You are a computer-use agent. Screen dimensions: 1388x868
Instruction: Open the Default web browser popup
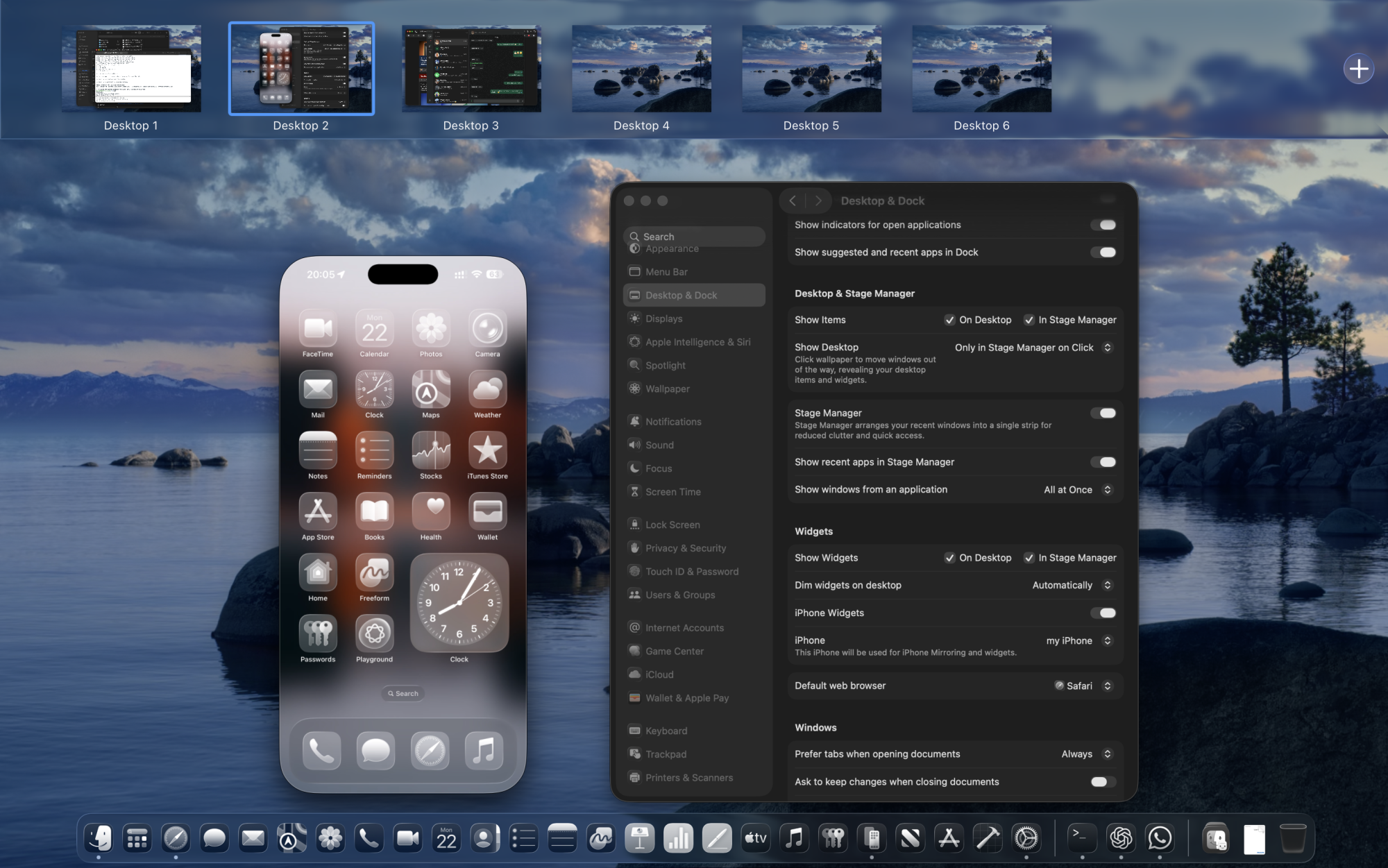point(1084,686)
